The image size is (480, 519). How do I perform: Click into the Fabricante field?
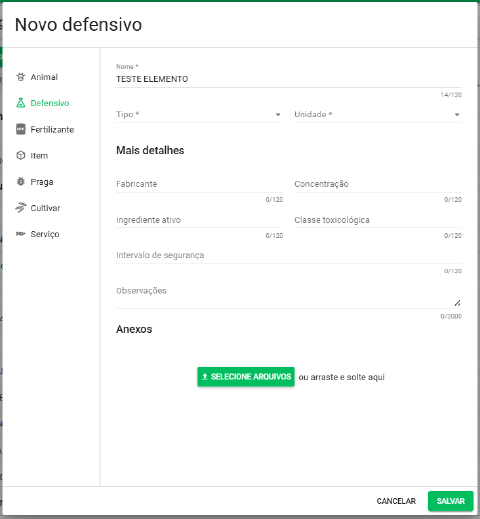[x=199, y=184]
